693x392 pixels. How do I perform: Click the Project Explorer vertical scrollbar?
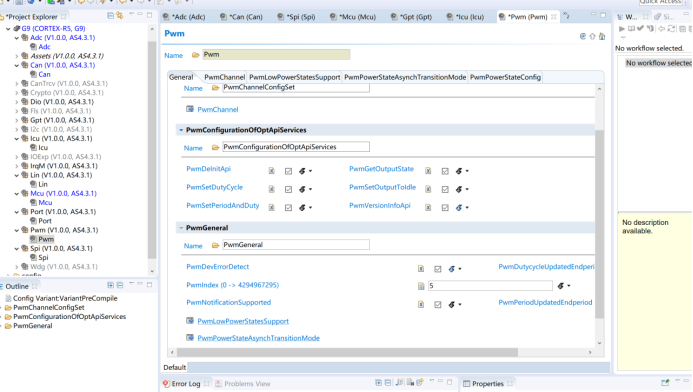(152, 150)
